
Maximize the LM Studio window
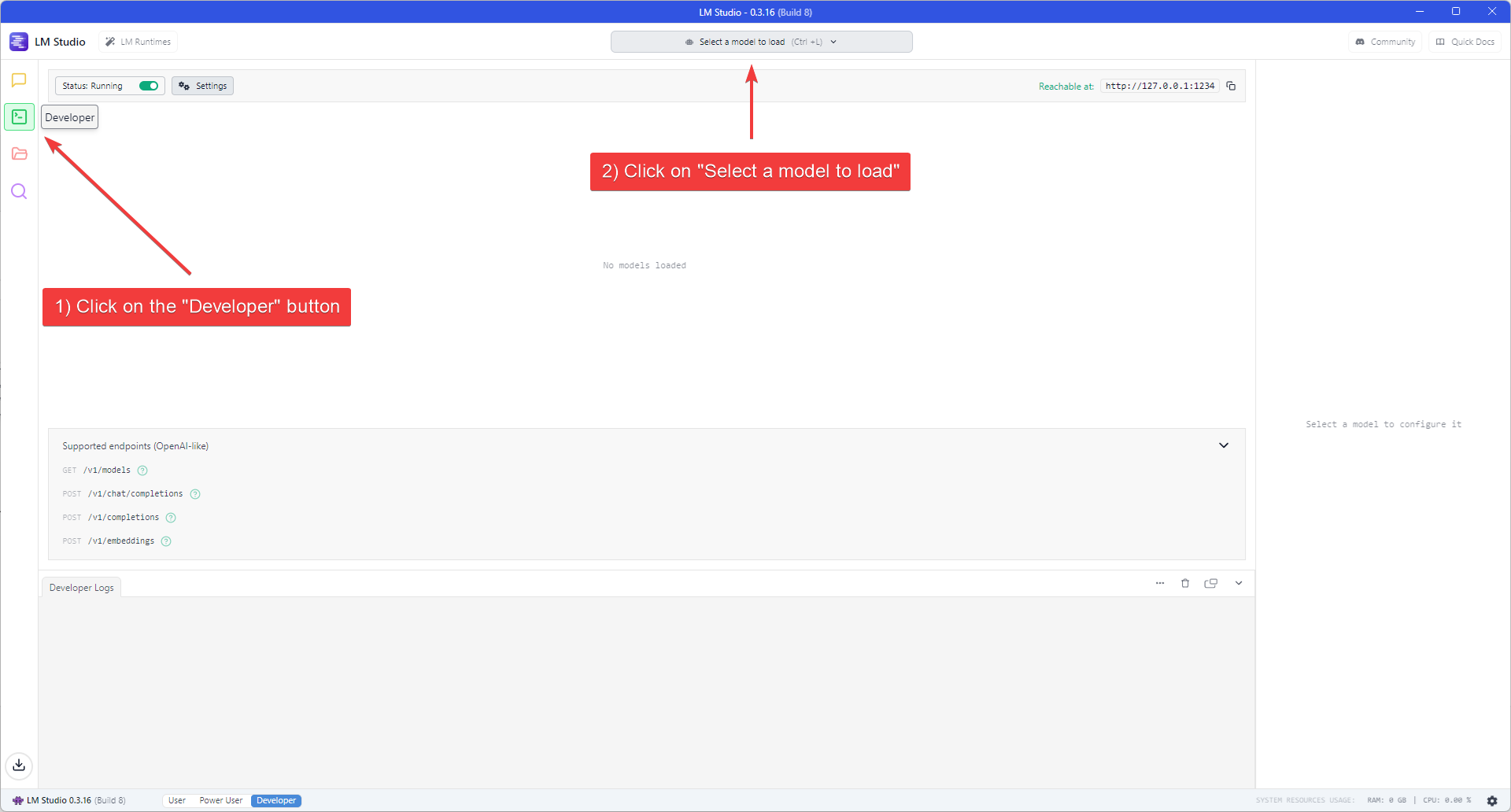[1456, 12]
